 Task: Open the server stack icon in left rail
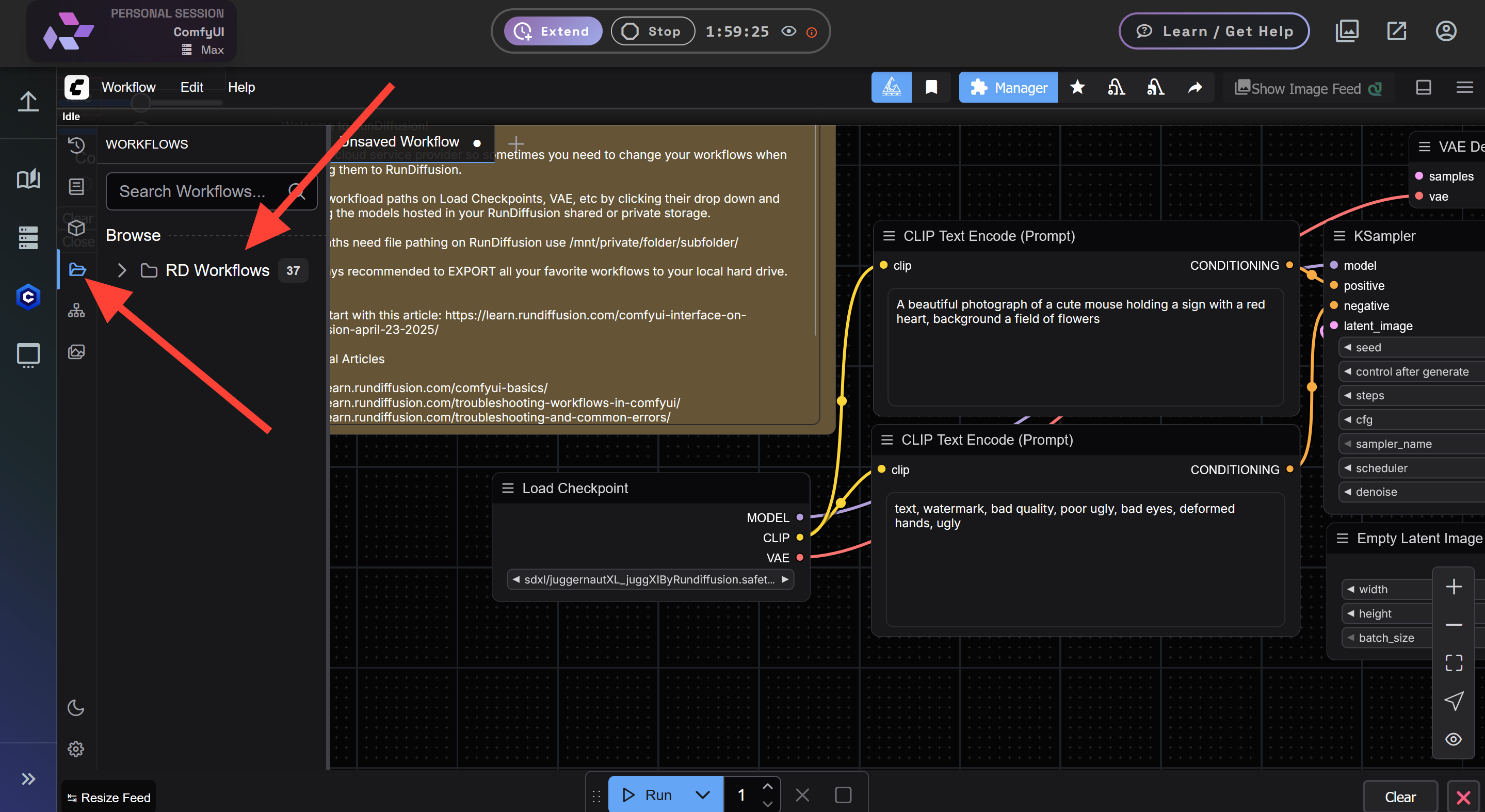(28, 237)
